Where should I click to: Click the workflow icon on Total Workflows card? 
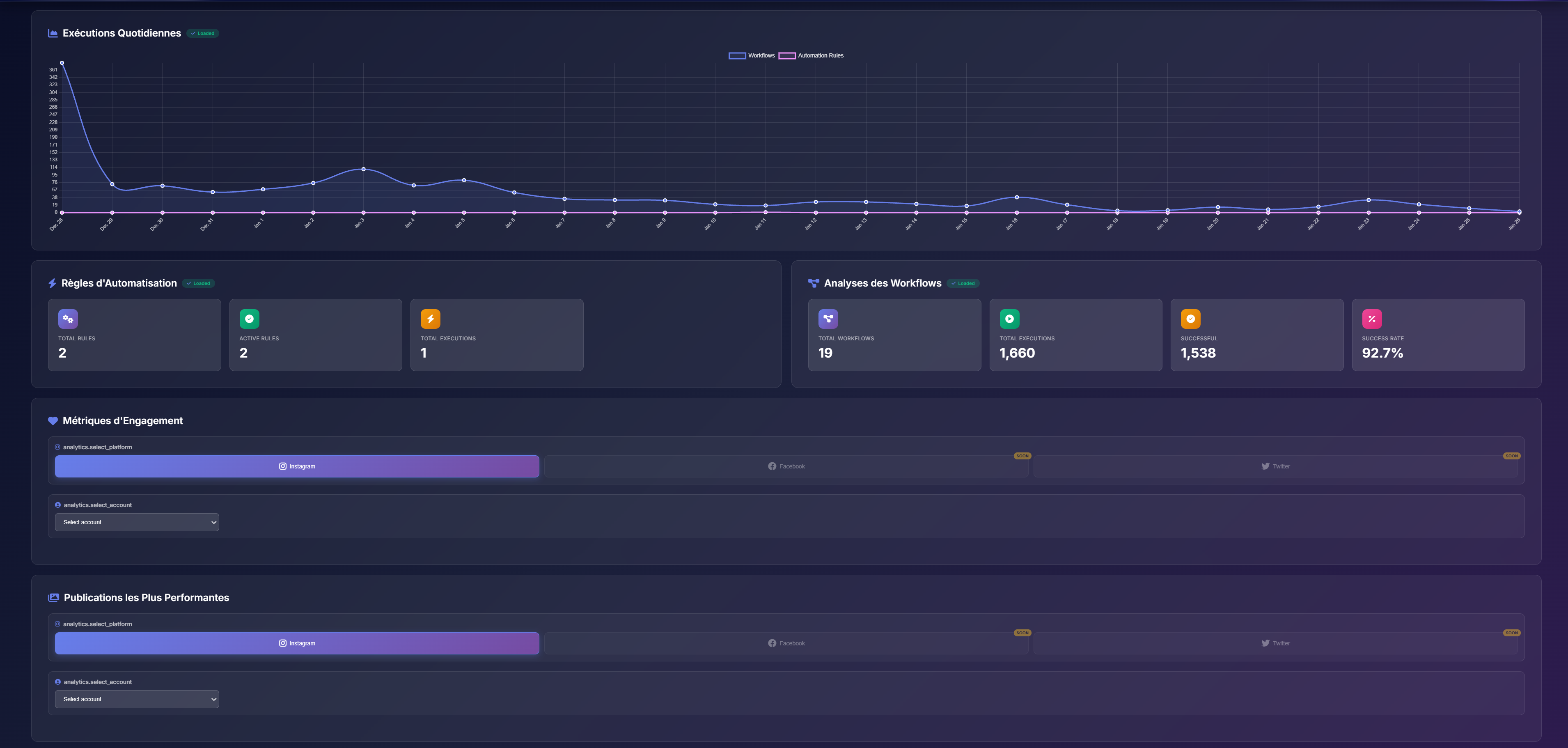[828, 318]
